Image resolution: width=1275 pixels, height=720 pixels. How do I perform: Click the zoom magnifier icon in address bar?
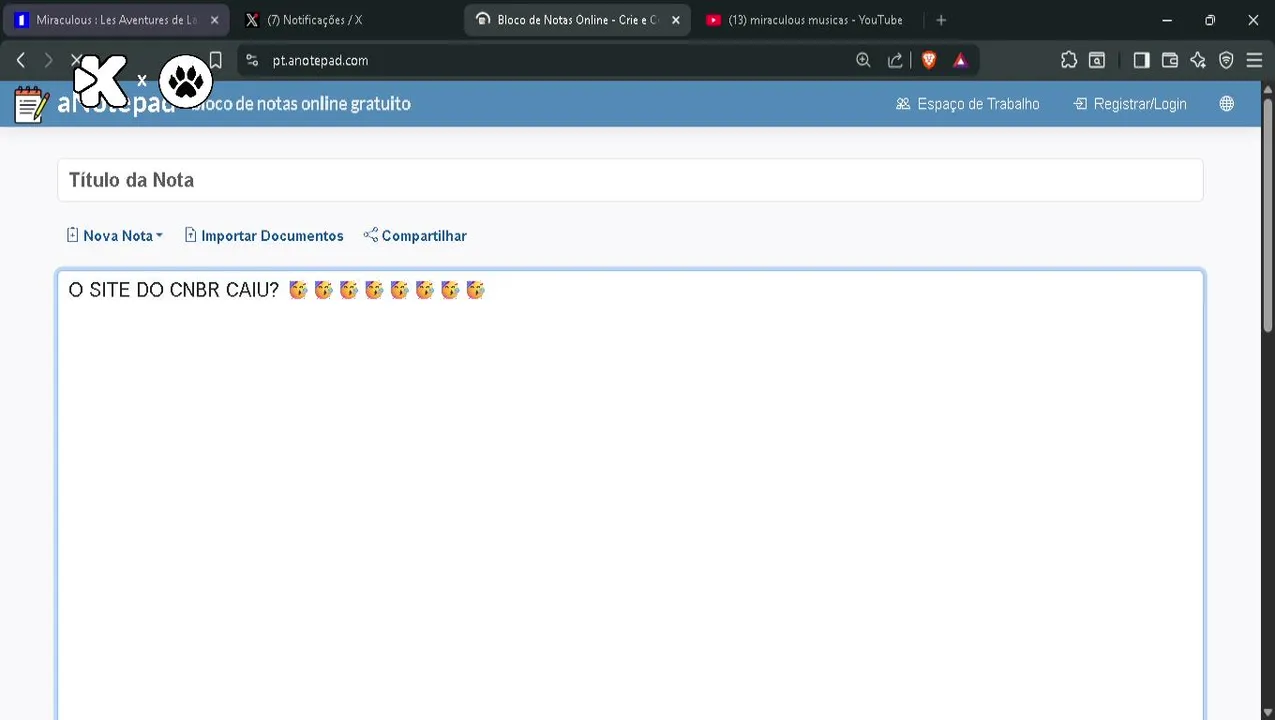pyautogui.click(x=863, y=61)
